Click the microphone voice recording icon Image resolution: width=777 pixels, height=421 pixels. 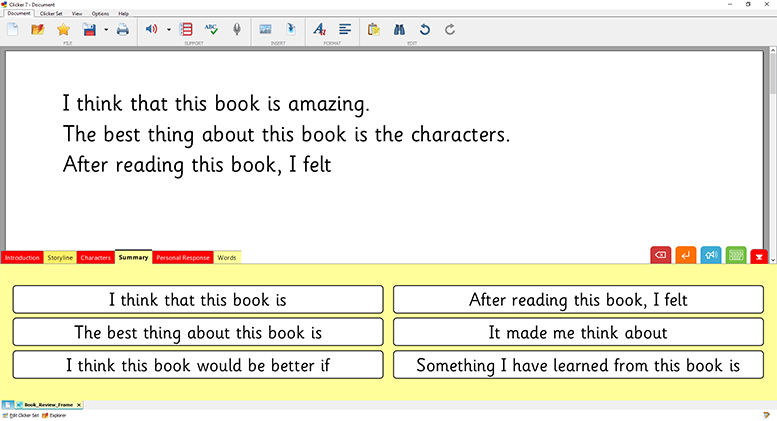pos(236,29)
